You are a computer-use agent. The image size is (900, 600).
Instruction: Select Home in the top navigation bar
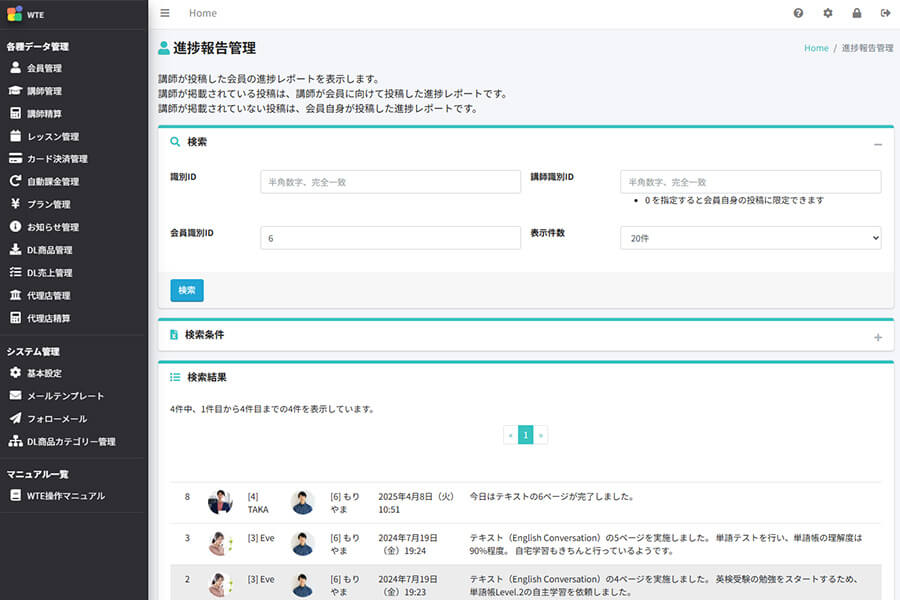tap(202, 13)
